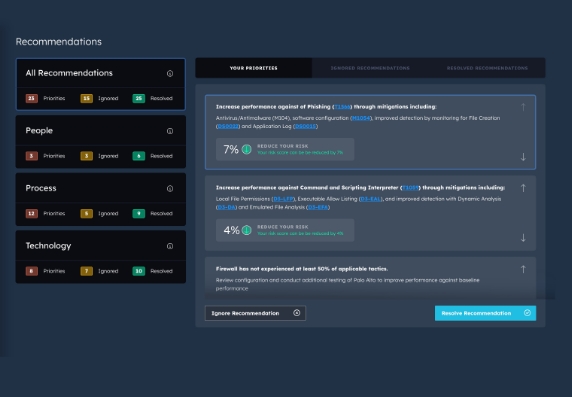Select the Technology category card
The height and width of the screenshot is (397, 572).
pyautogui.click(x=101, y=257)
